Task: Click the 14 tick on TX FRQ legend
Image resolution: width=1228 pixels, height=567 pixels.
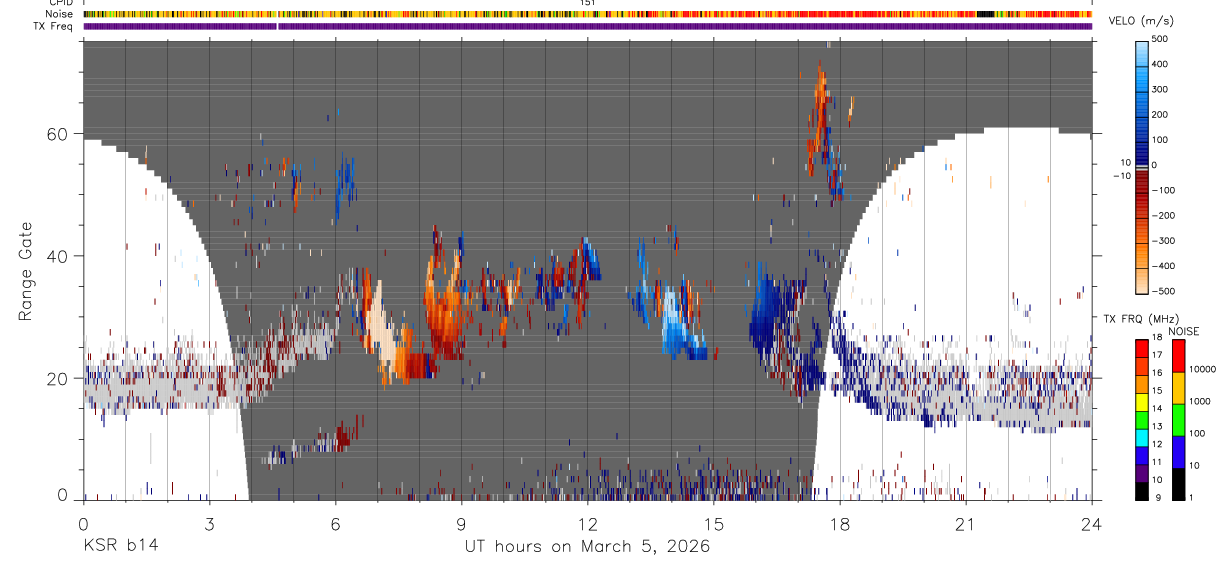Action: click(1158, 409)
